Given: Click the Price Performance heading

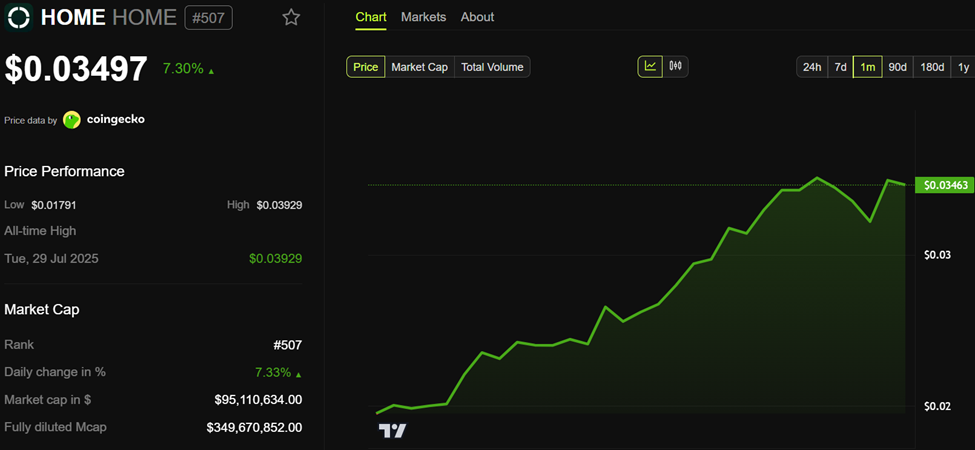Looking at the screenshot, I should (x=64, y=171).
